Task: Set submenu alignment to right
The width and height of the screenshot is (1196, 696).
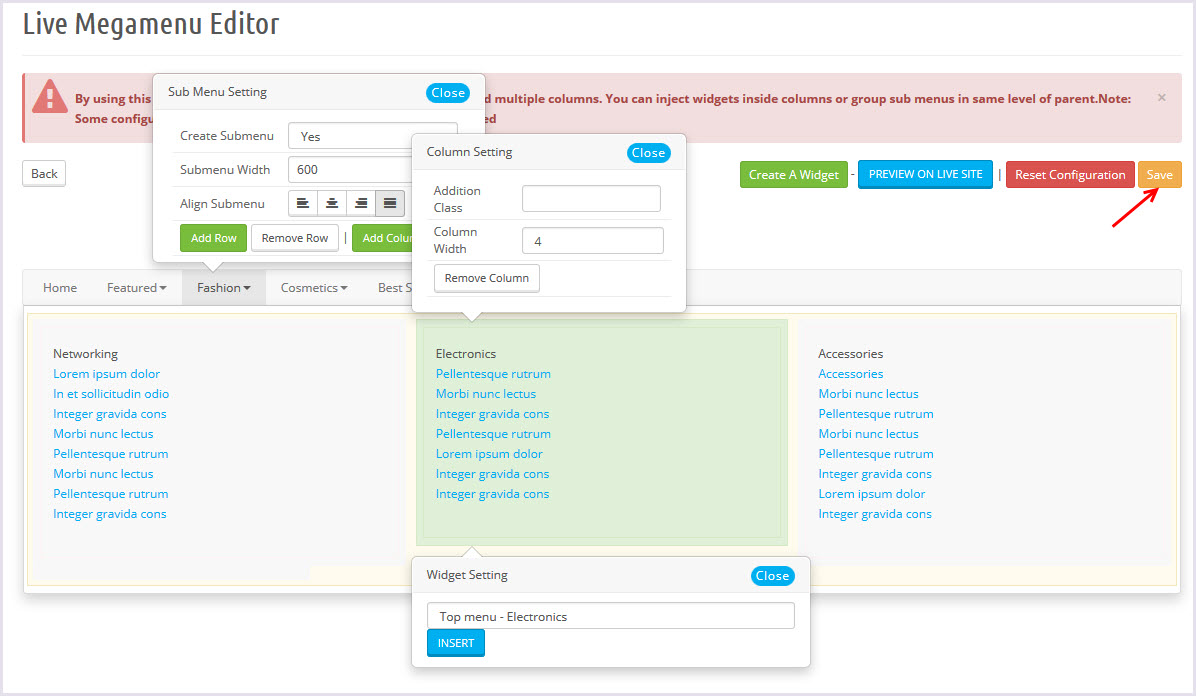Action: pyautogui.click(x=361, y=204)
